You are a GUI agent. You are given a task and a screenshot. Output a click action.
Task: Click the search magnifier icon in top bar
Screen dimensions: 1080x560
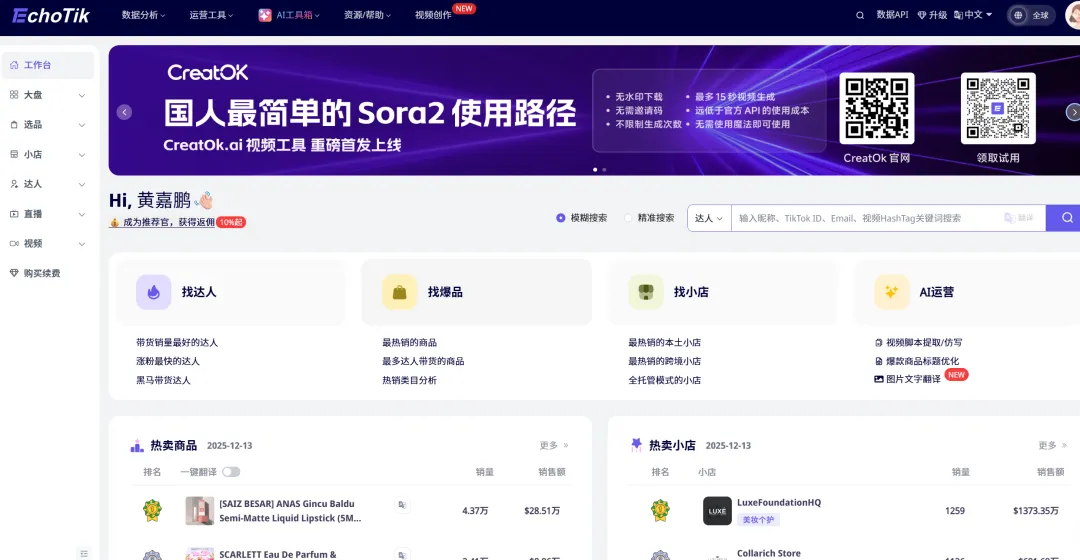point(860,15)
